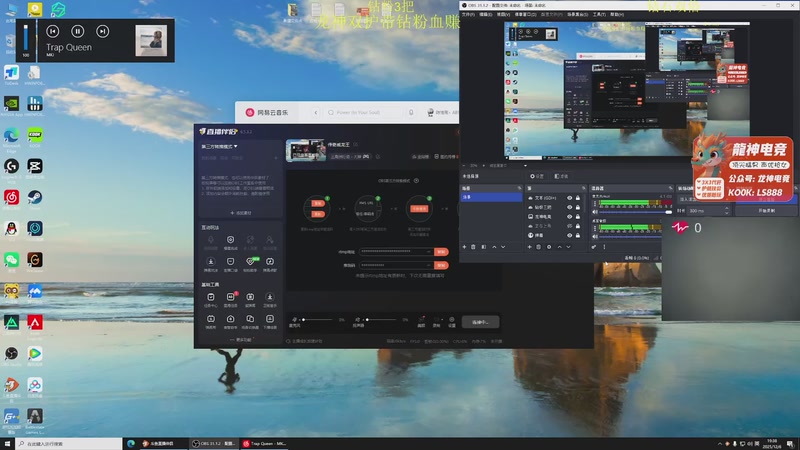800x450 pixels.
Task: Open the red Adobe-style desktop icon
Action: click(35, 322)
